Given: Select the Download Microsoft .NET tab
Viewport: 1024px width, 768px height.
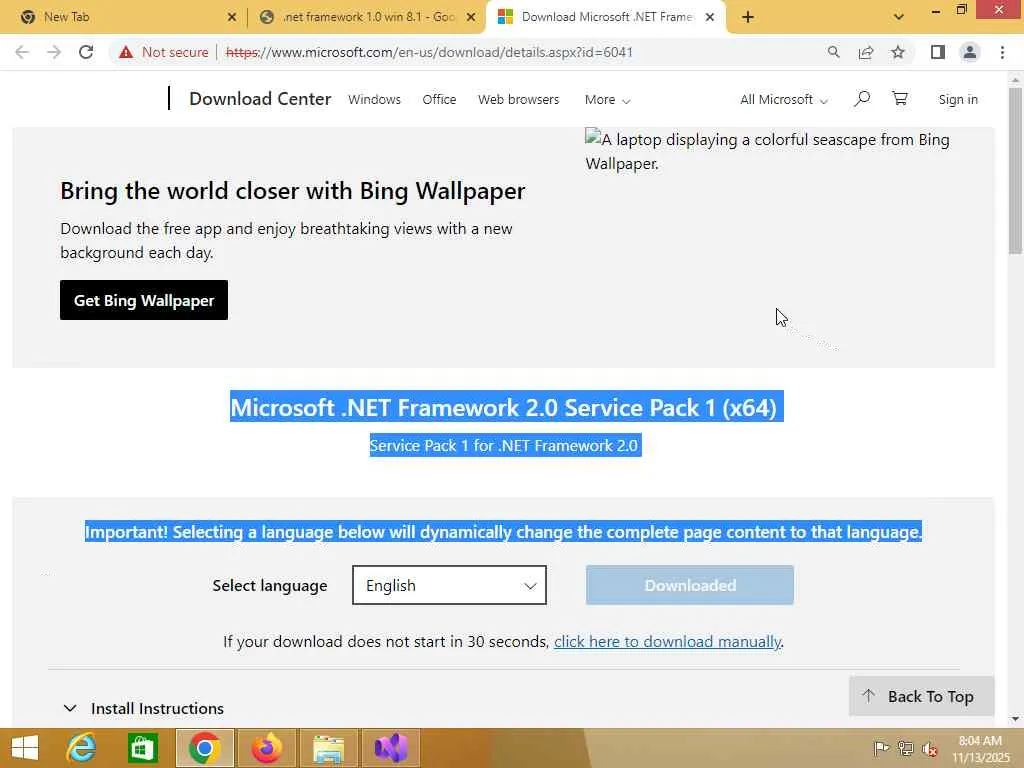Looking at the screenshot, I should coord(606,17).
